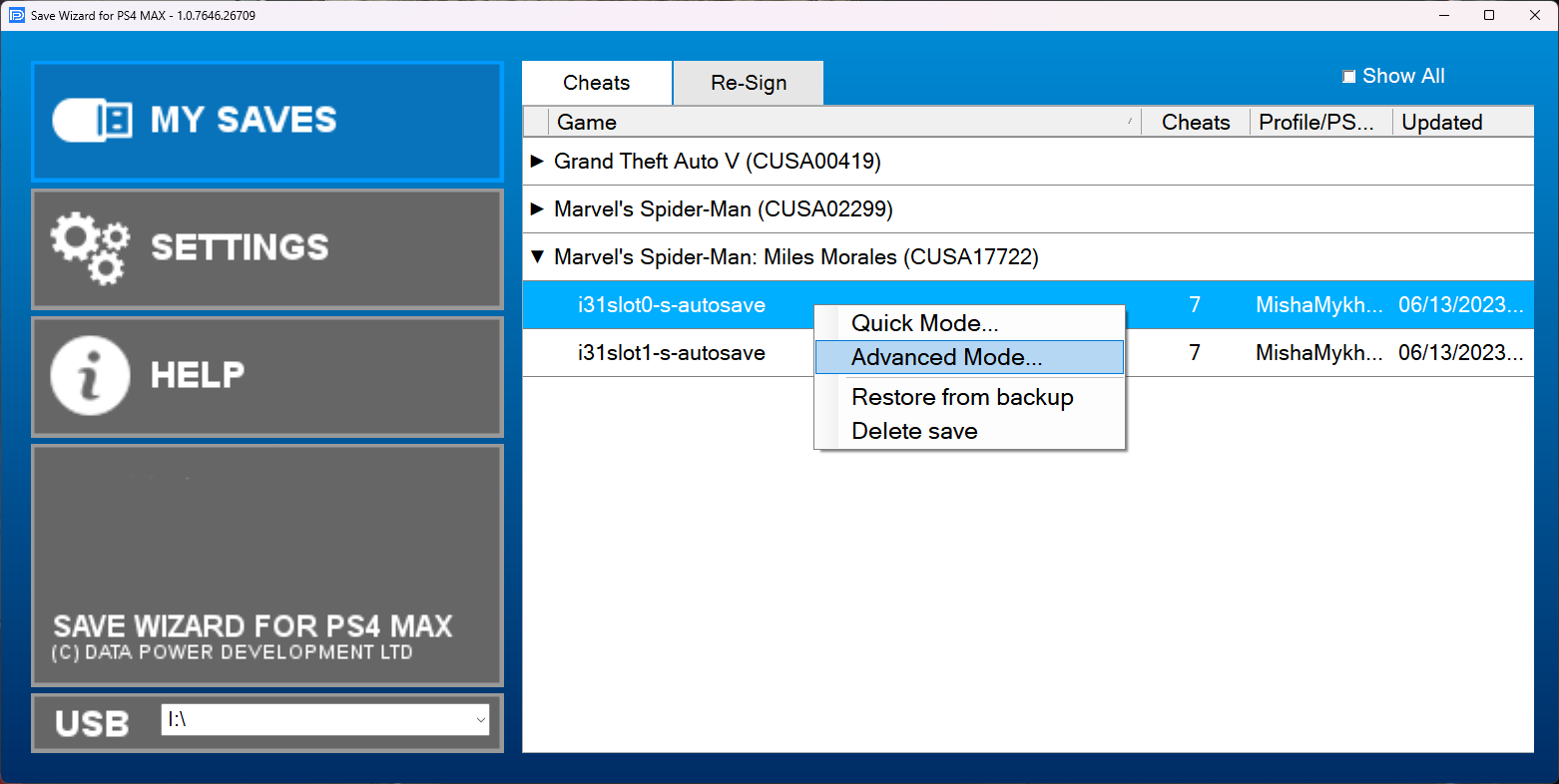
Task: Click the SAVE WIZARD FOR PS4 MAX banner
Action: (x=267, y=566)
